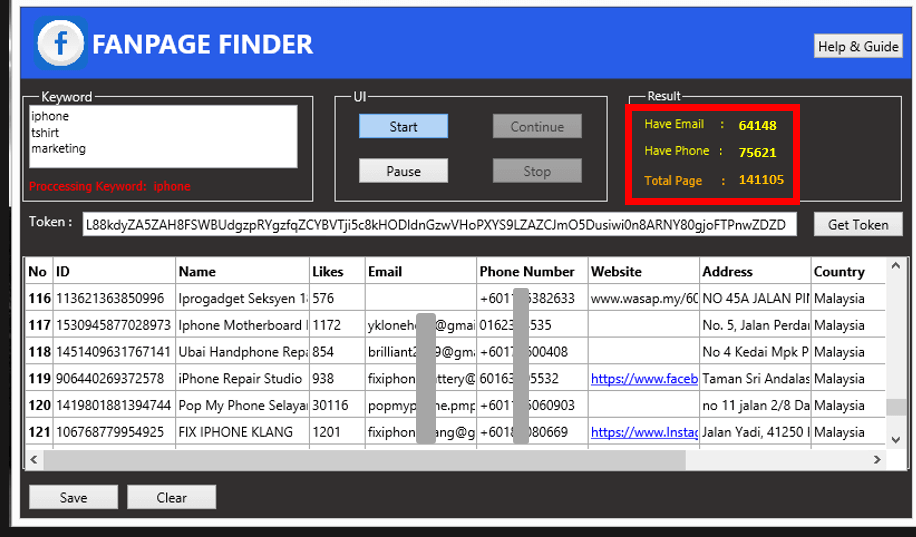Click the horizontal scroll right arrow
Image resolution: width=916 pixels, height=537 pixels.
click(877, 460)
